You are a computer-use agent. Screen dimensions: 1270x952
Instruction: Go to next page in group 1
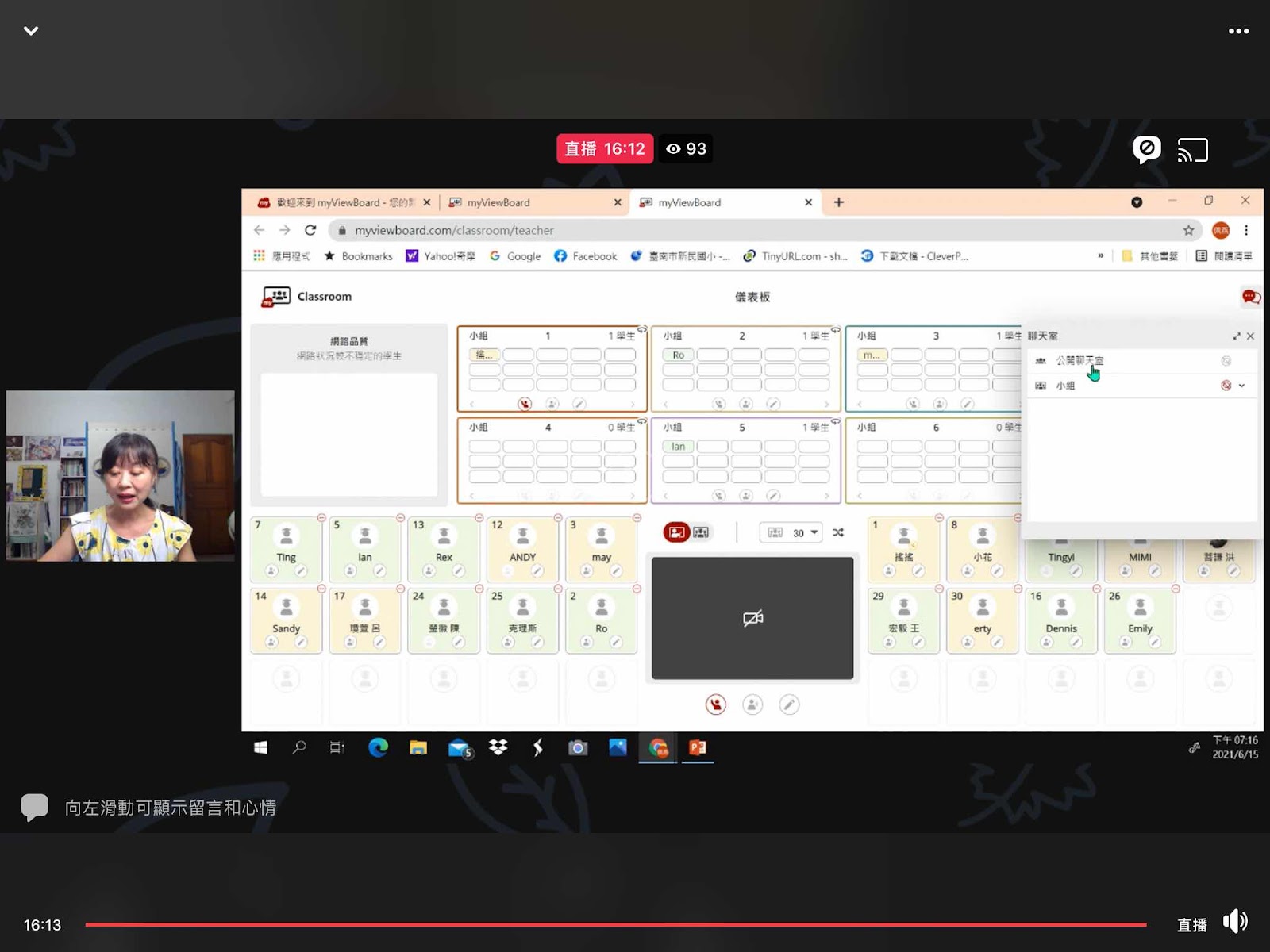coord(633,404)
